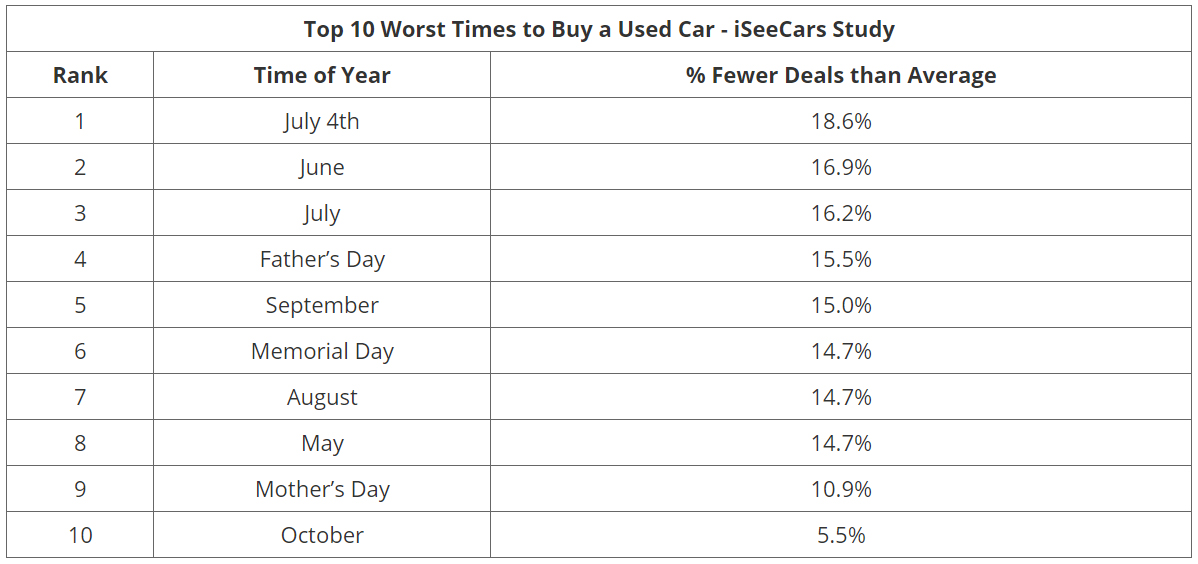Select the 18.6% value

pyautogui.click(x=841, y=121)
